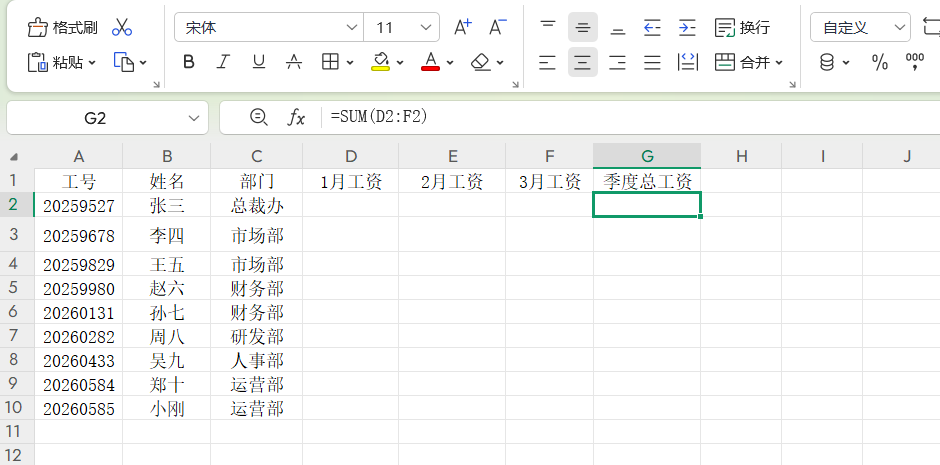Select column D header

click(x=351, y=156)
